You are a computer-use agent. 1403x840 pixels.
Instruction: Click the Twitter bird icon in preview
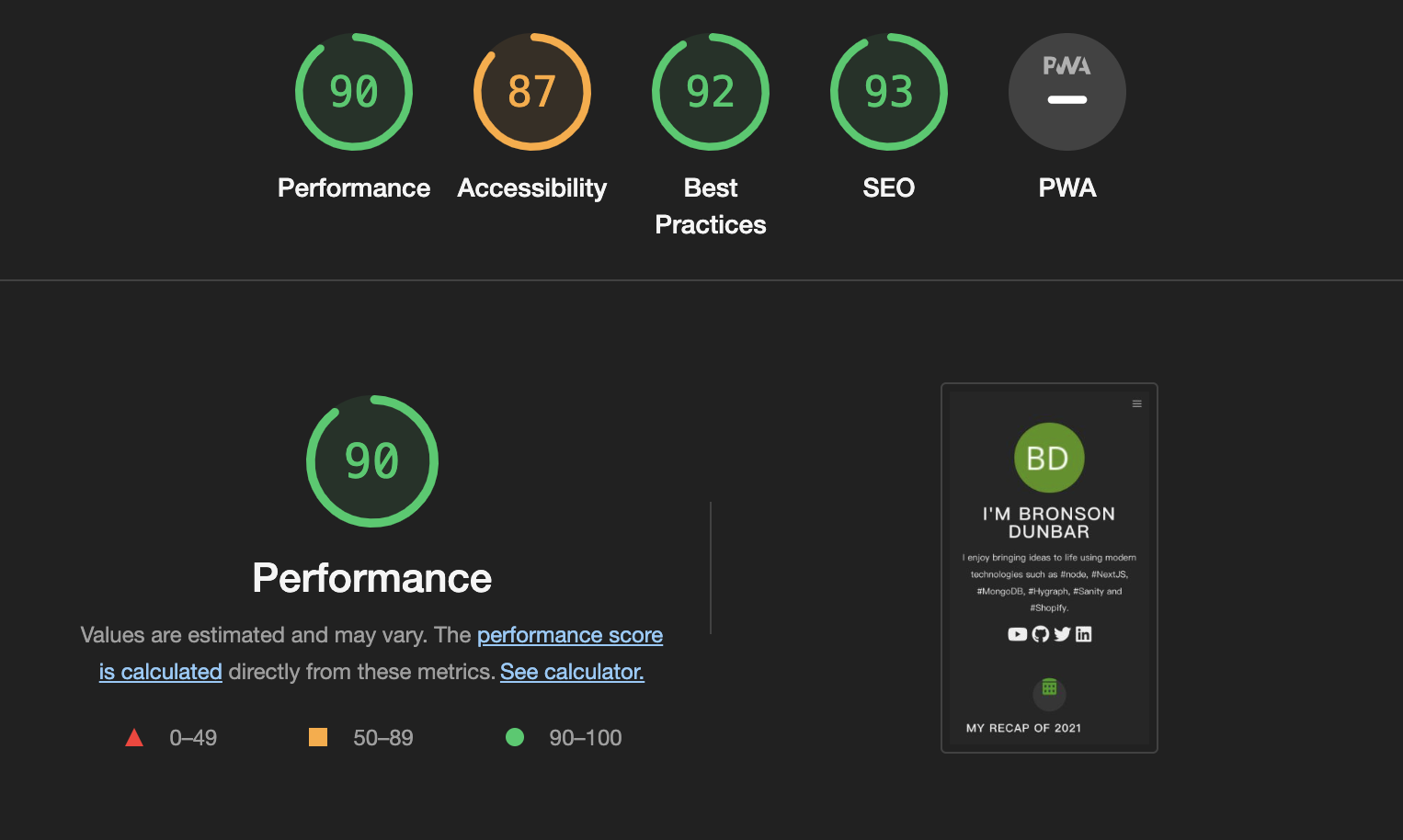click(1062, 634)
